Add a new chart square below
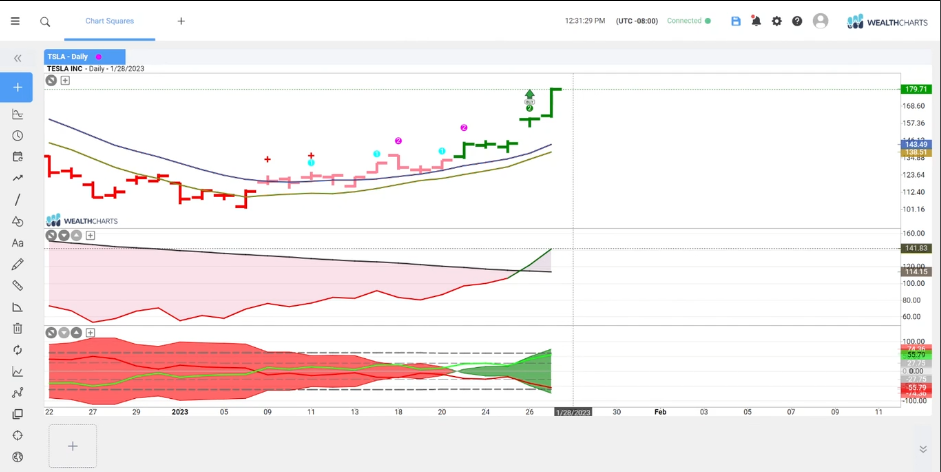 73,446
